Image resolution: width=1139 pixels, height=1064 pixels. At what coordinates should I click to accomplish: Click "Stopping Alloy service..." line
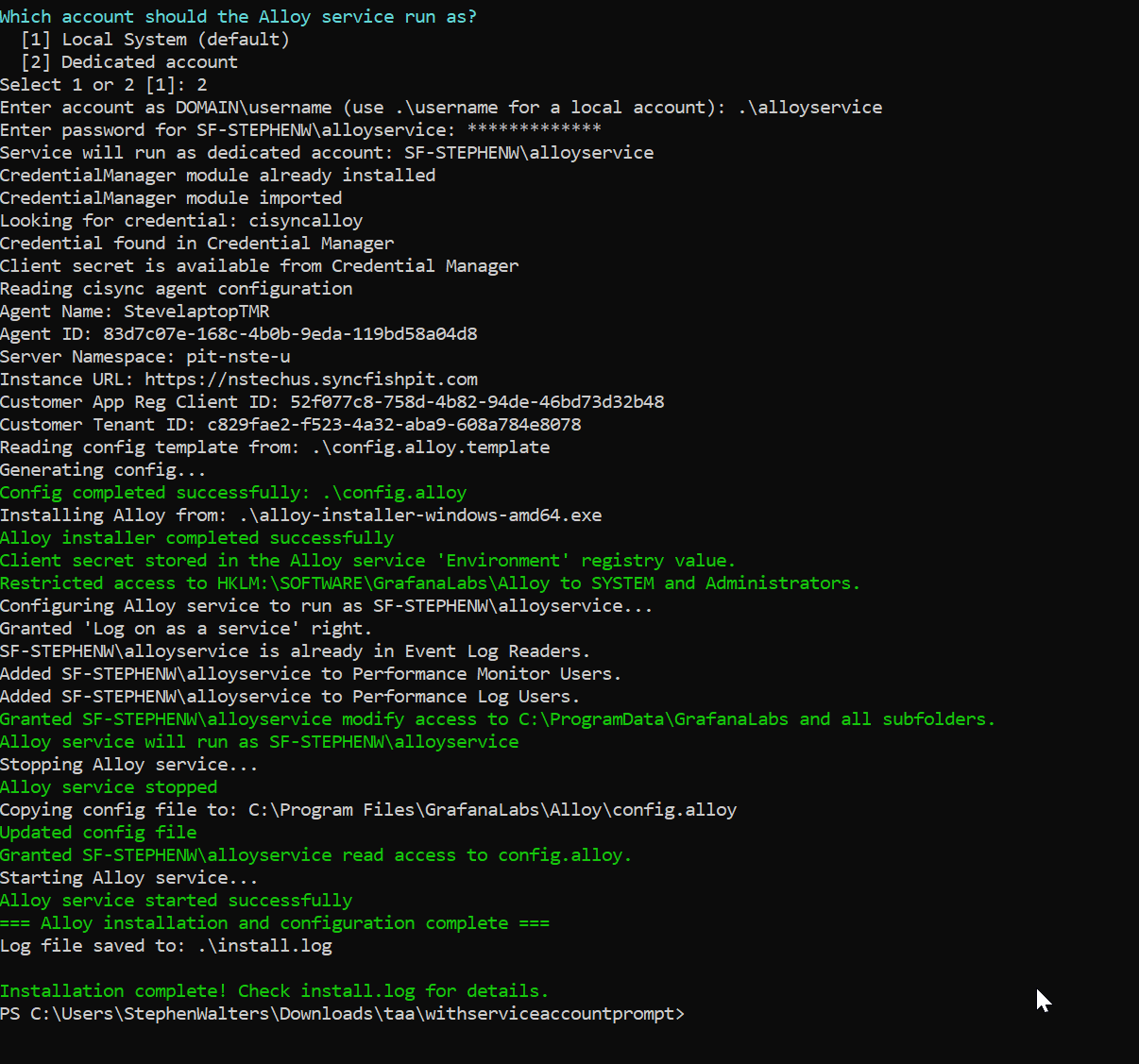point(129,765)
